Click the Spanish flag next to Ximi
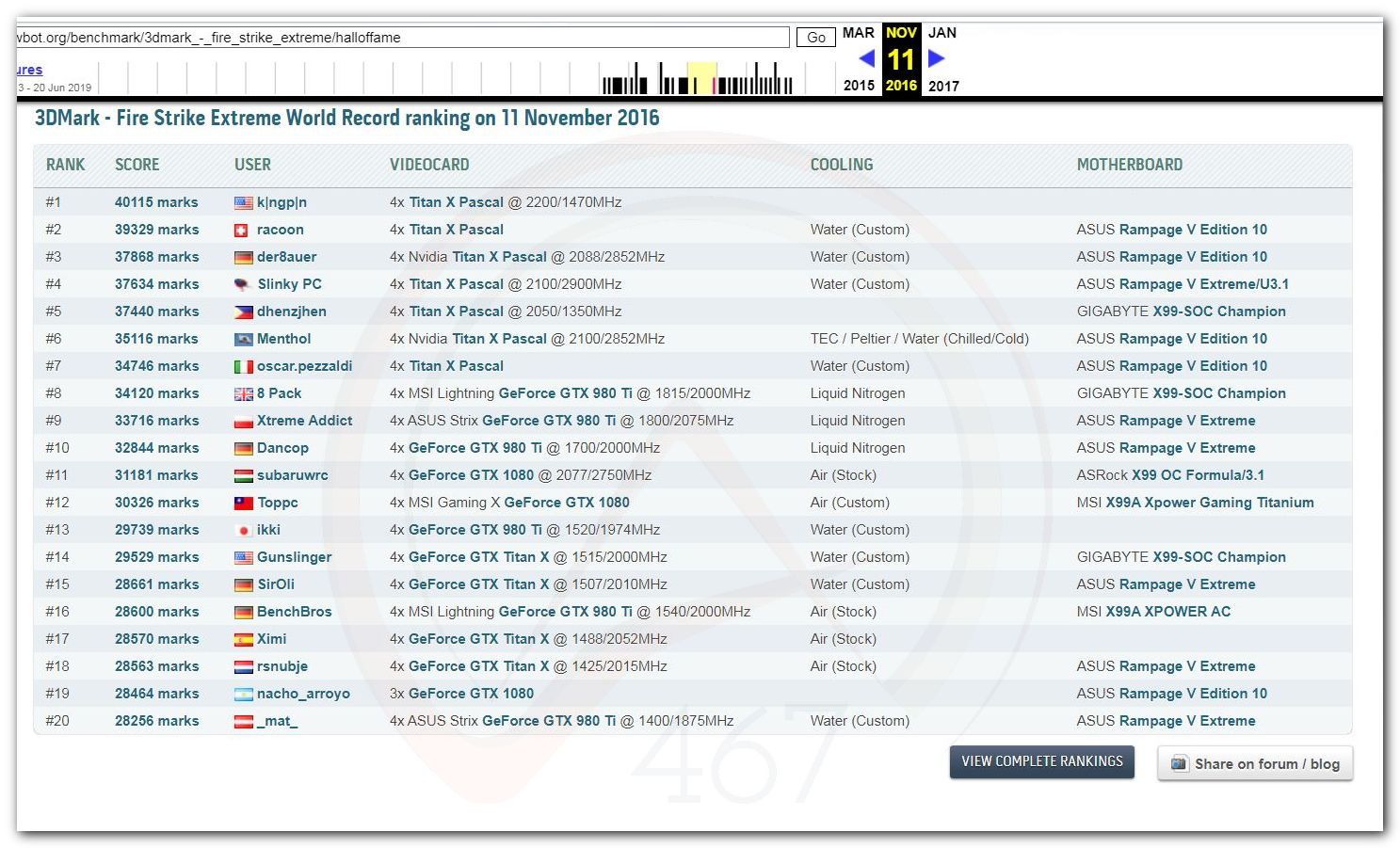Viewport: 1400px width, 848px height. click(x=244, y=639)
